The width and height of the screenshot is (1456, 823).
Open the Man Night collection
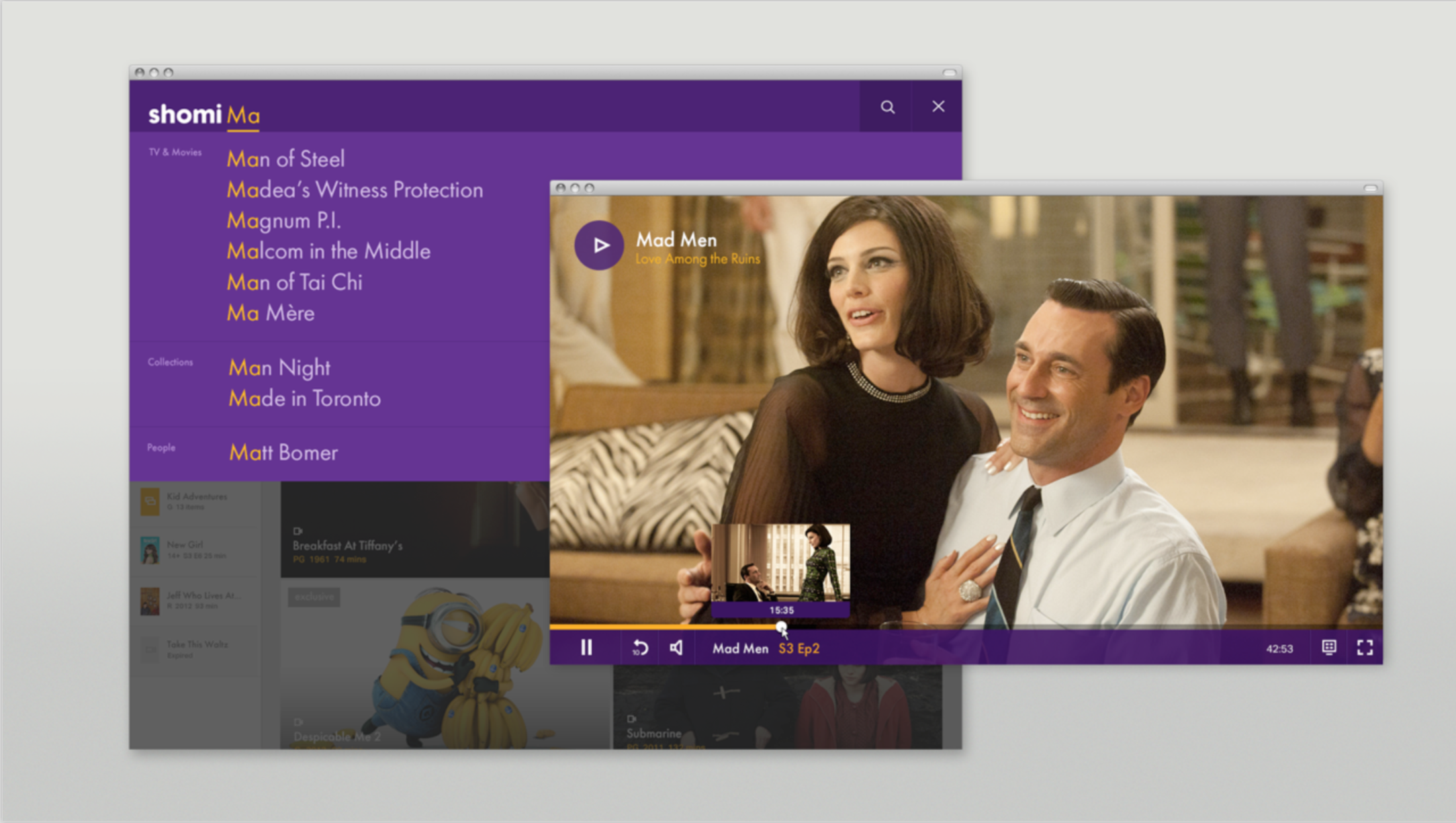(x=279, y=367)
